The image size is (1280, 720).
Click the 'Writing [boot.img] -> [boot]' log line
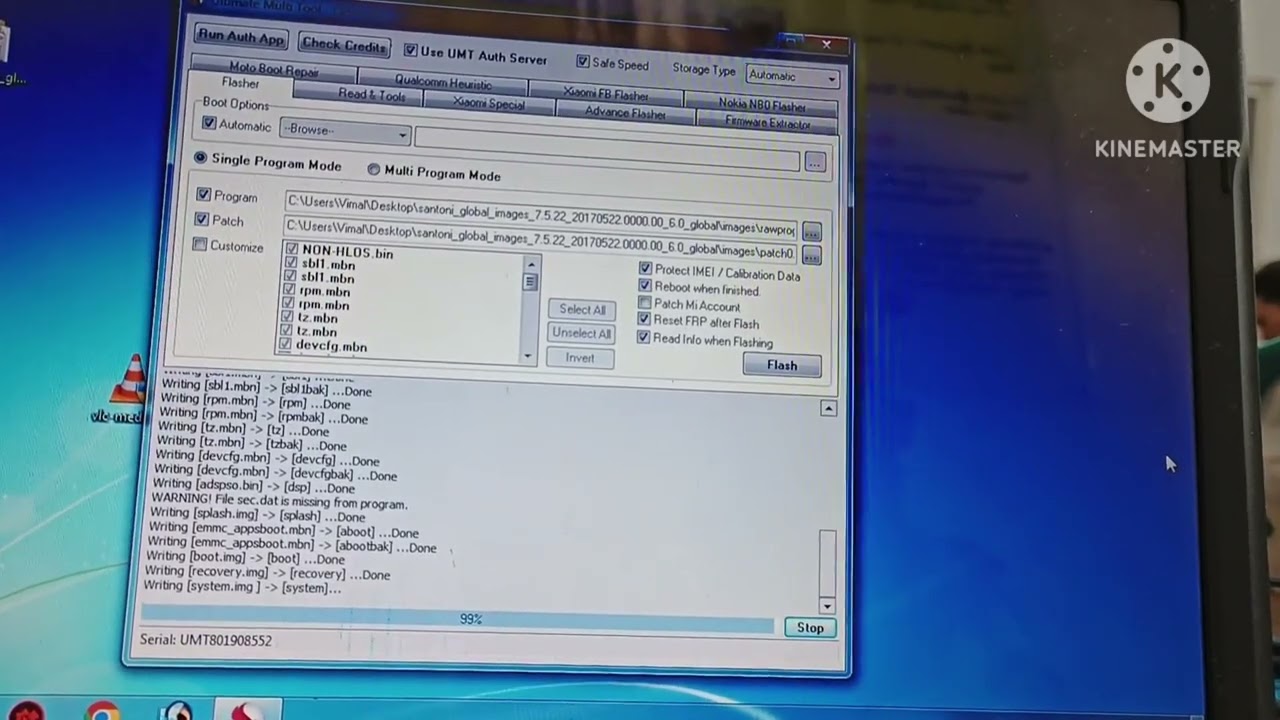point(246,558)
